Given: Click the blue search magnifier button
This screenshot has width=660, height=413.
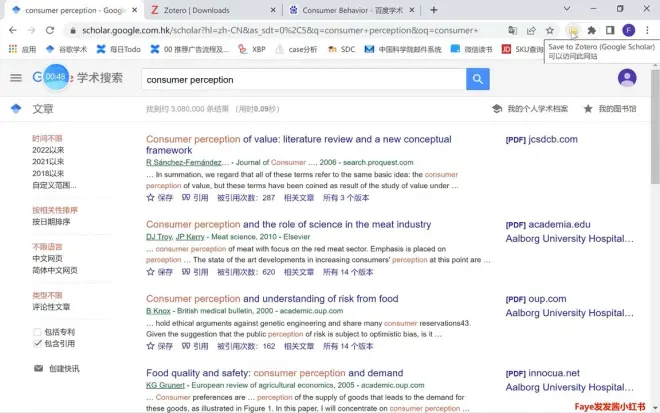Looking at the screenshot, I should [478, 79].
